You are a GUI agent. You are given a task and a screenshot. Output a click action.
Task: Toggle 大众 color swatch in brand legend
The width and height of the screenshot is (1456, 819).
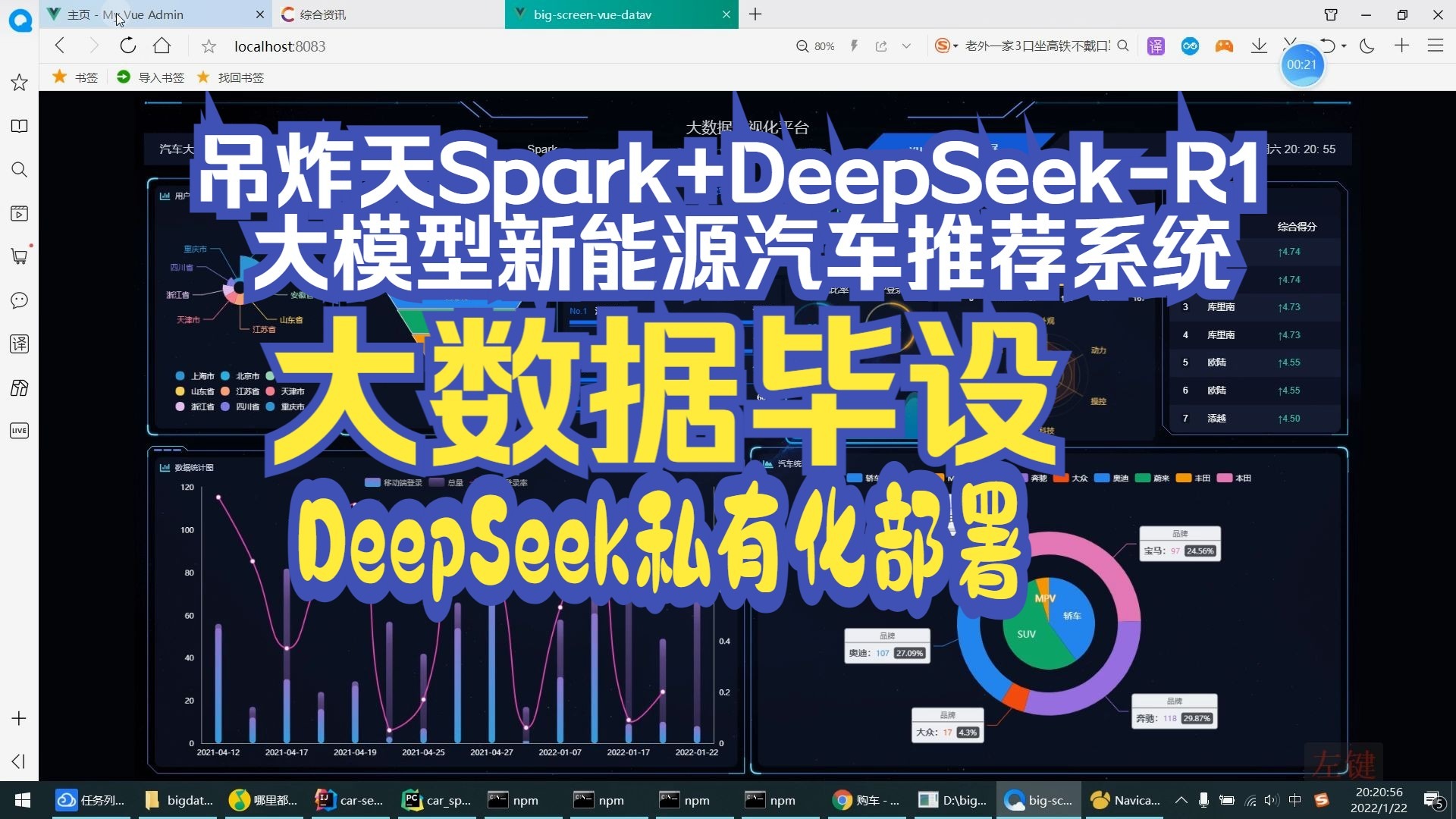(1061, 479)
